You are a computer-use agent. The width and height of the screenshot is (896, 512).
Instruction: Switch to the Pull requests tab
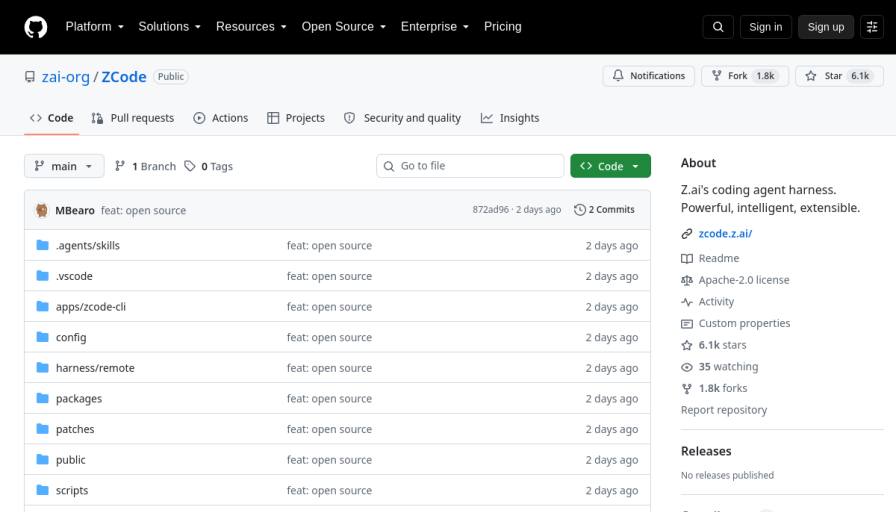pos(133,118)
